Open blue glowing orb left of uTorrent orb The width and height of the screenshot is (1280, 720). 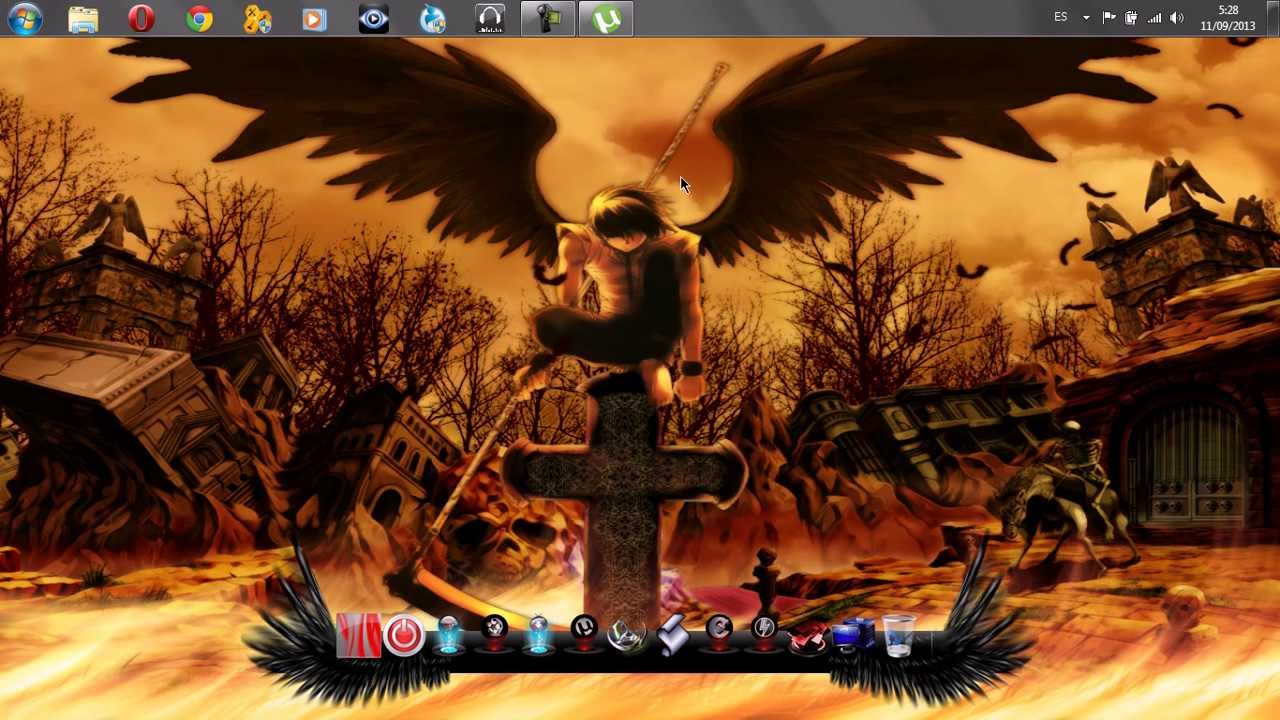click(539, 635)
